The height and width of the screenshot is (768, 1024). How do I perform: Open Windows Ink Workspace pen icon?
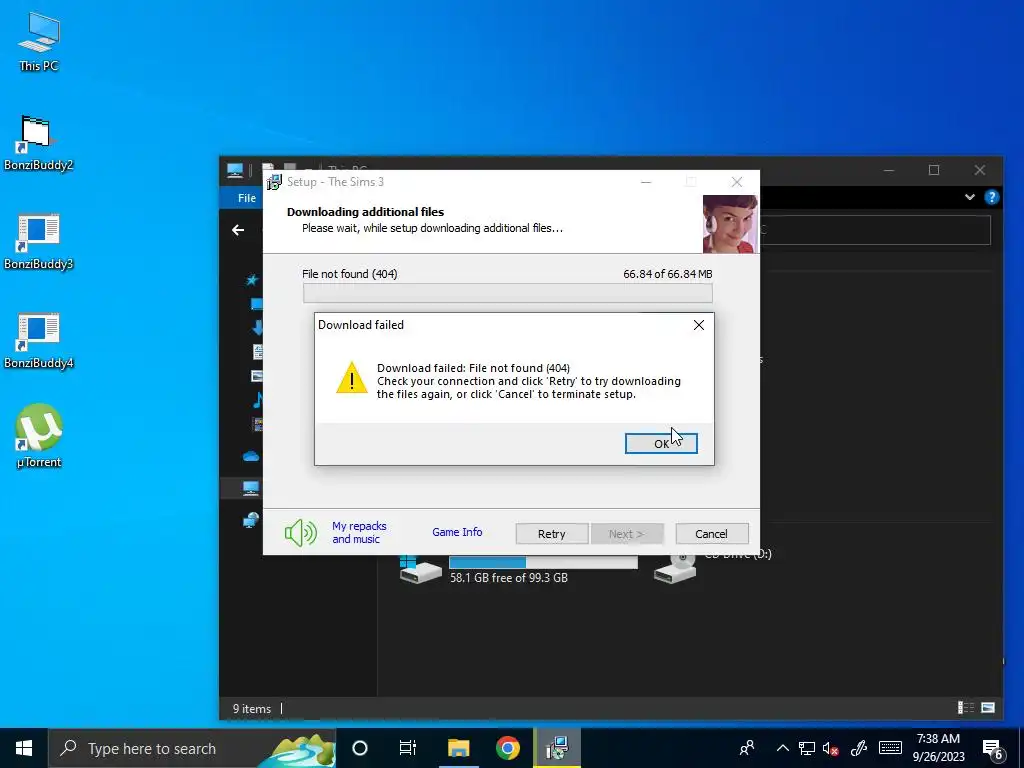pyautogui.click(x=859, y=748)
